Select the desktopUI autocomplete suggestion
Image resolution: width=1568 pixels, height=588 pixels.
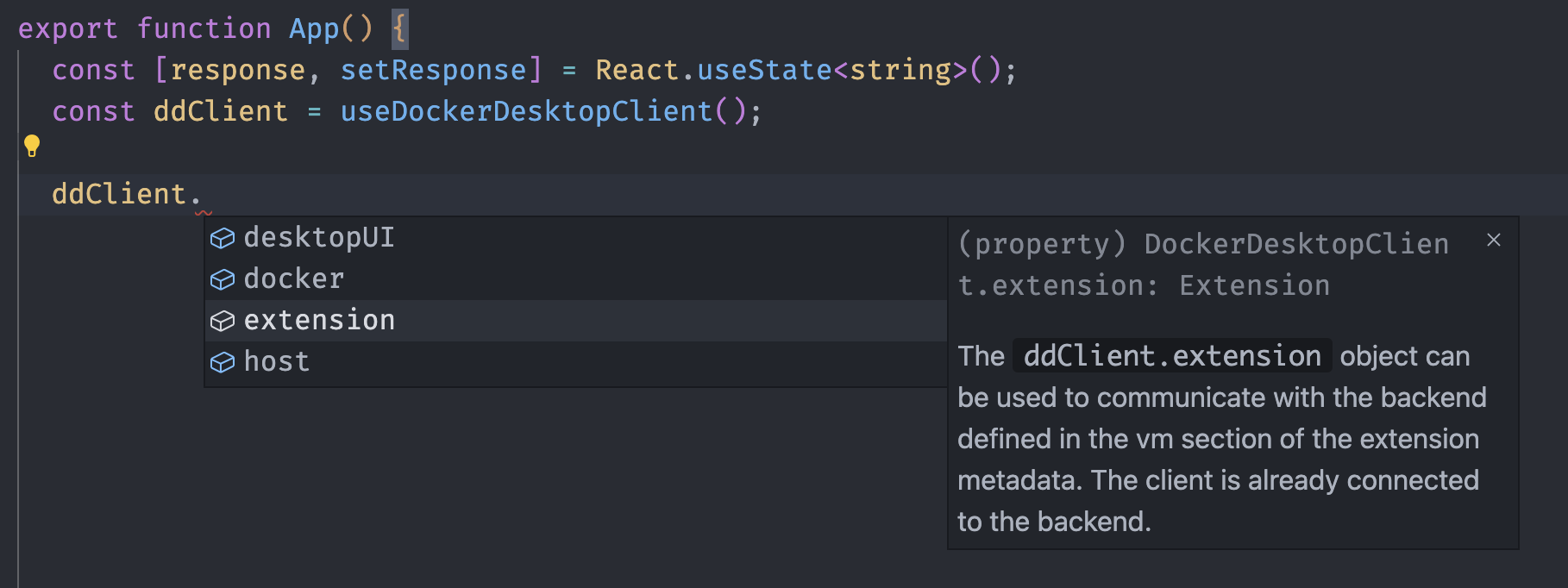point(319,238)
